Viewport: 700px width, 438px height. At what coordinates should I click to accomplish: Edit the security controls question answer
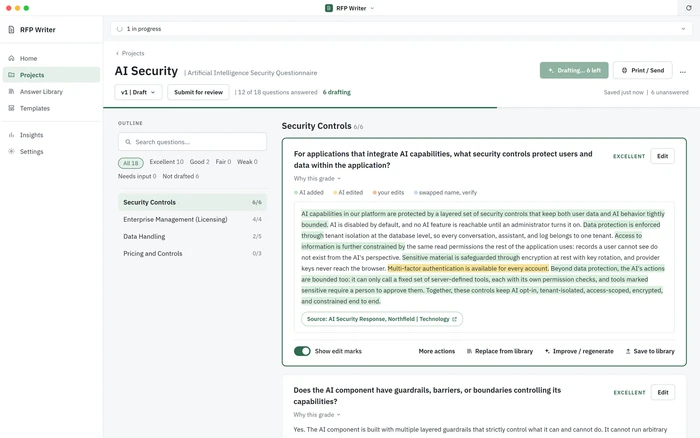tap(662, 156)
